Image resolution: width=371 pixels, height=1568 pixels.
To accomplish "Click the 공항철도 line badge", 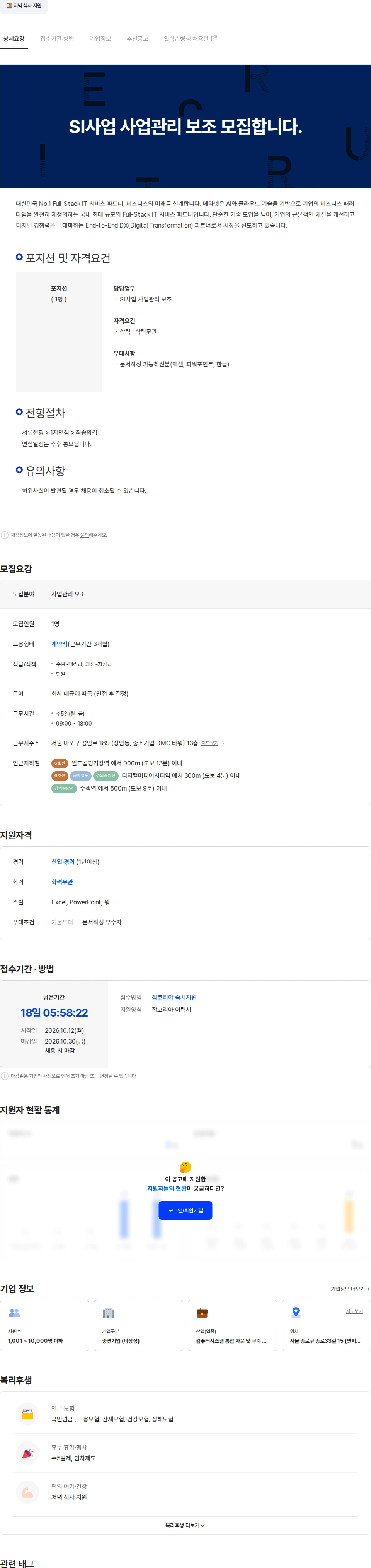I will click(80, 775).
